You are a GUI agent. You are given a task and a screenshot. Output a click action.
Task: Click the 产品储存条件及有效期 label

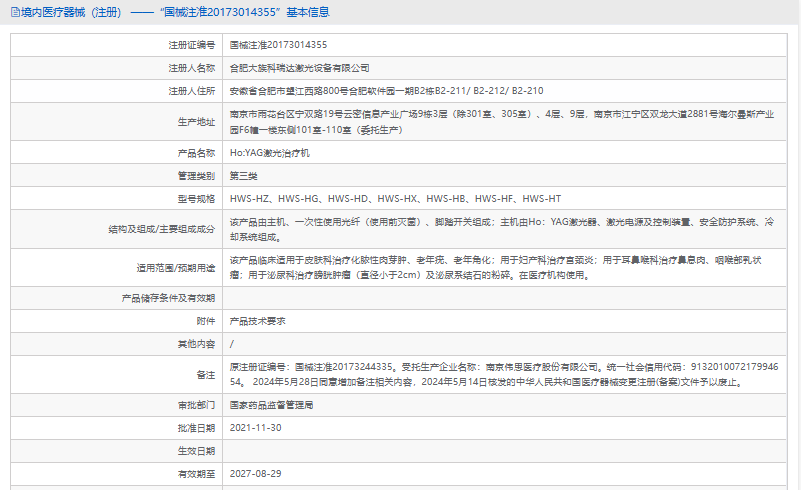click(169, 298)
